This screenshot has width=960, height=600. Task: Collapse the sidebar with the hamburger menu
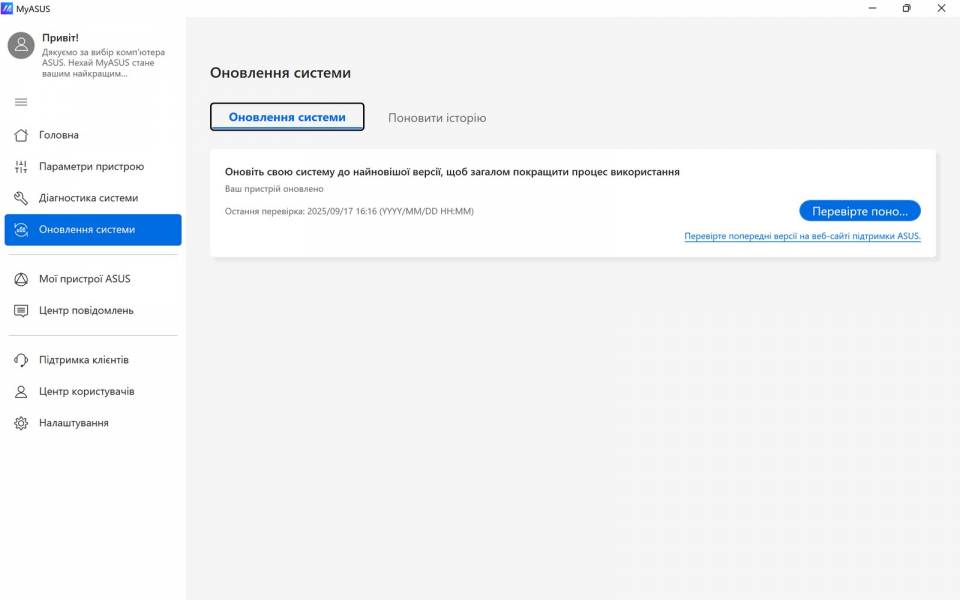(x=21, y=102)
